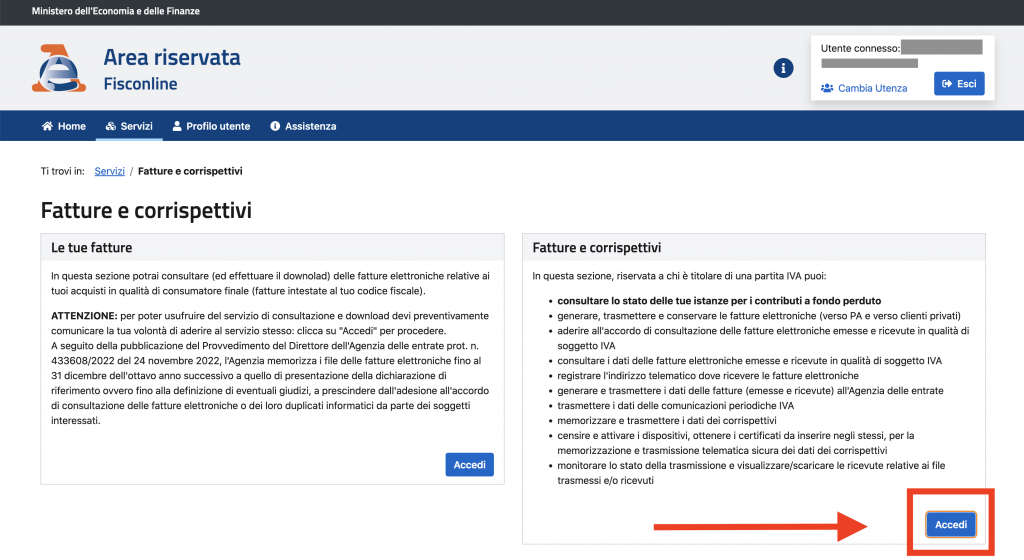This screenshot has height=560, width=1024.
Task: Click the Cambia Utenza link
Action: [872, 88]
